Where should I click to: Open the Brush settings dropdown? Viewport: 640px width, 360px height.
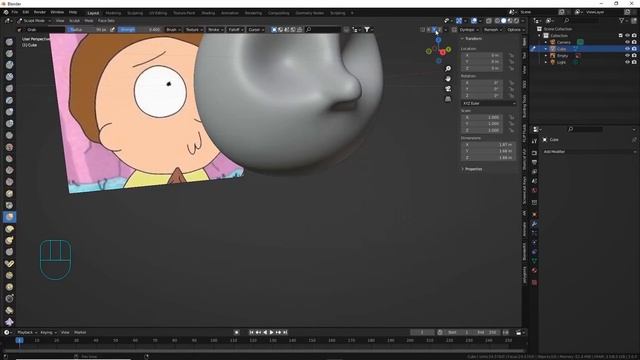pos(173,30)
